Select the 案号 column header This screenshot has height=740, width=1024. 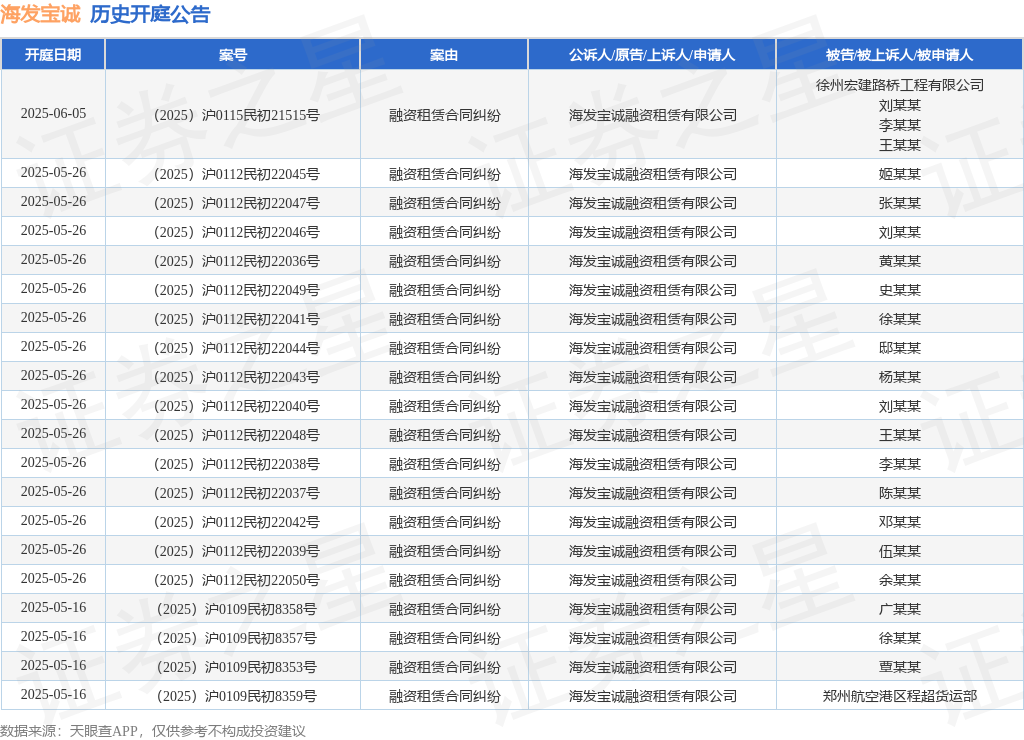(232, 55)
